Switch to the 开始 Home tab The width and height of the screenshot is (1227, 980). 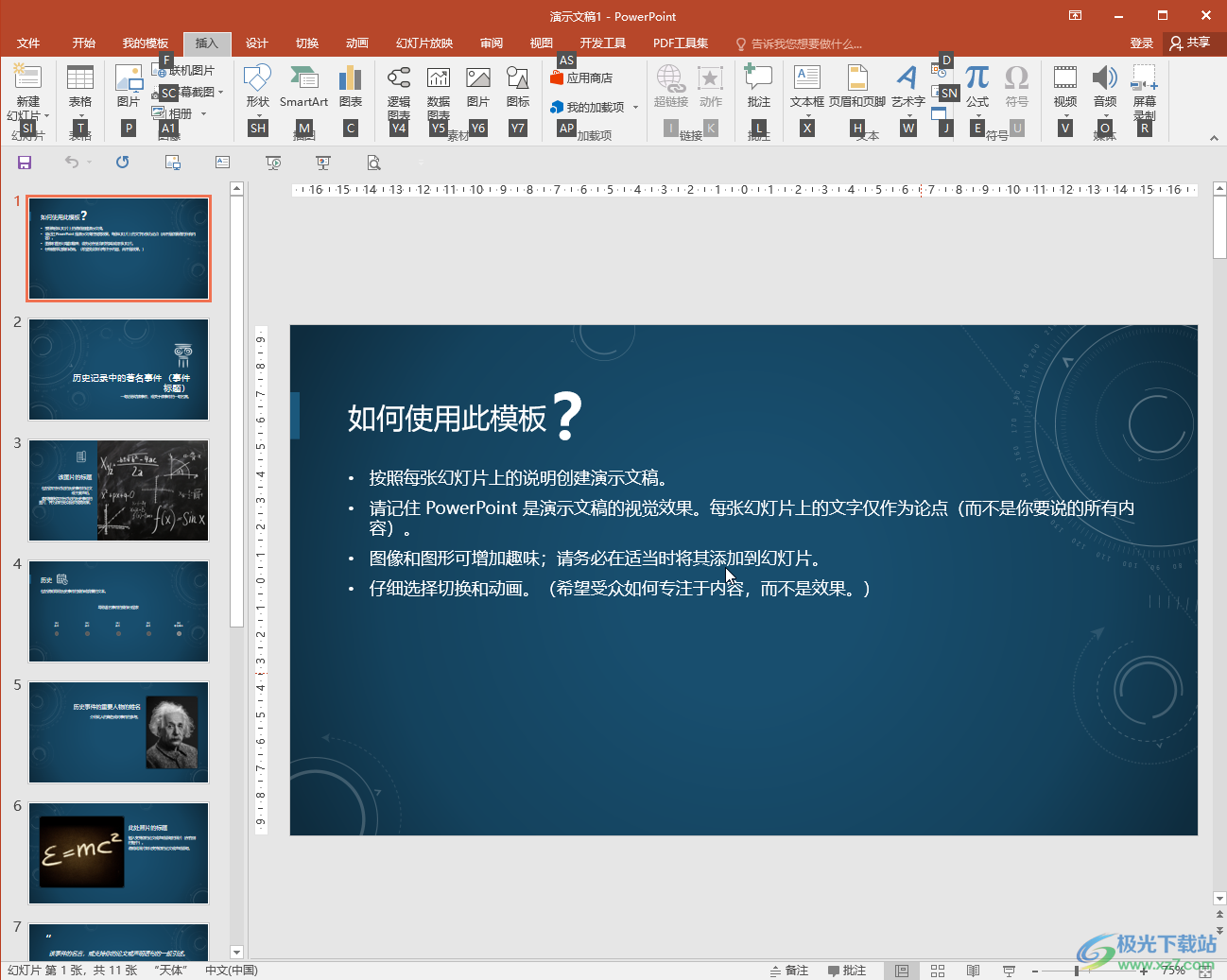(x=84, y=43)
